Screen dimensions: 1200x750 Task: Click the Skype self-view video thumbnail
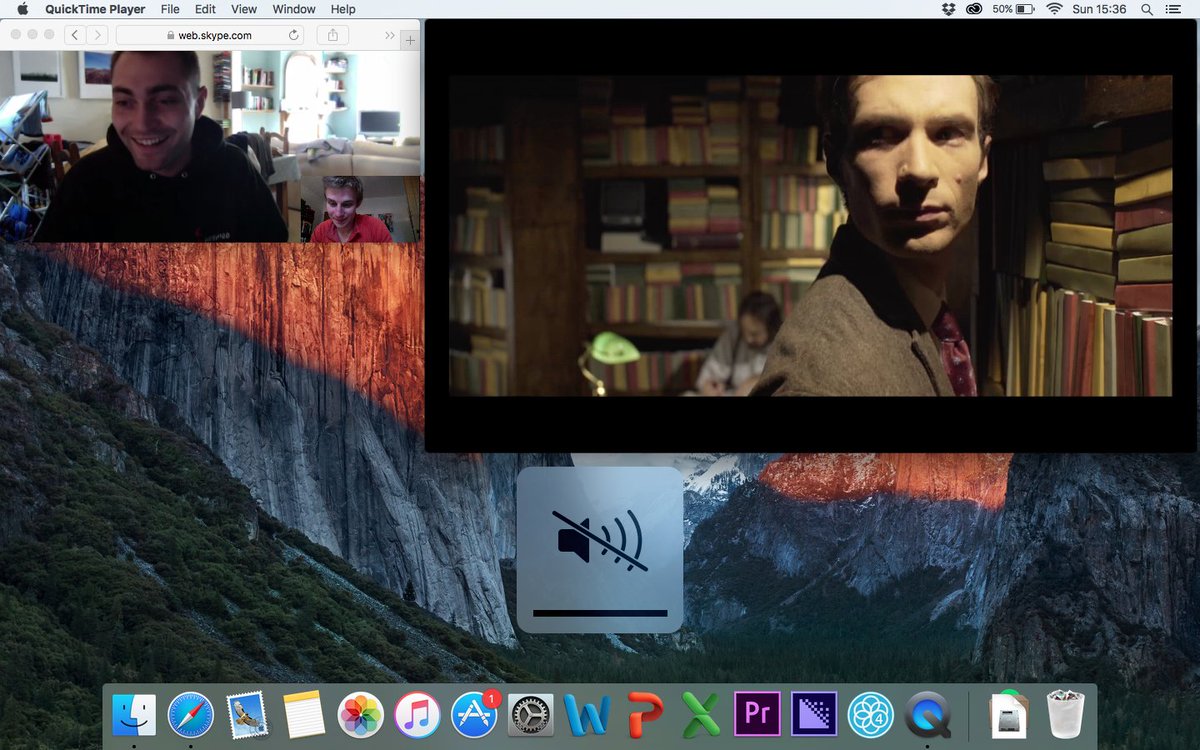(x=360, y=209)
